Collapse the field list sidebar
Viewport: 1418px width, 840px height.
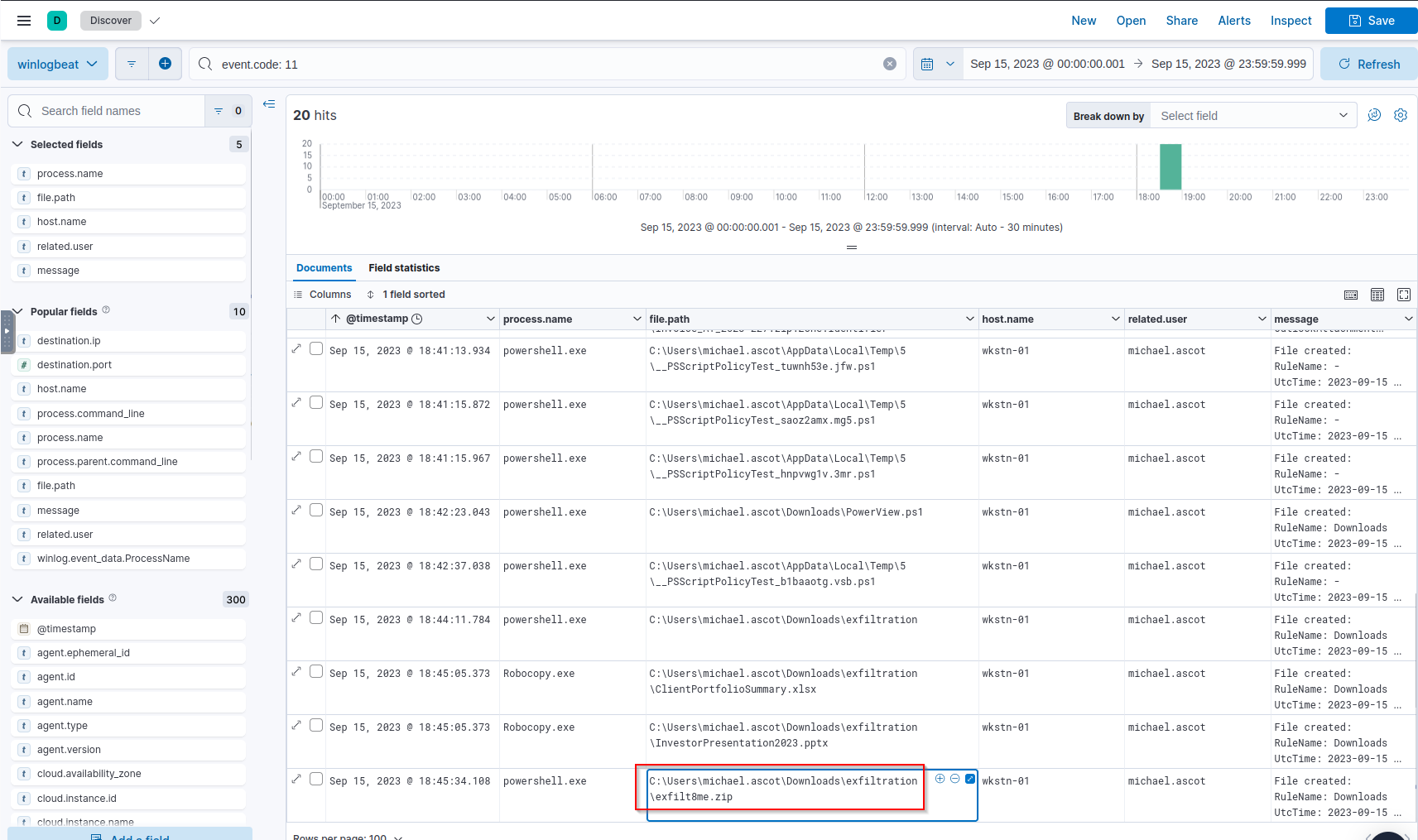click(x=269, y=104)
